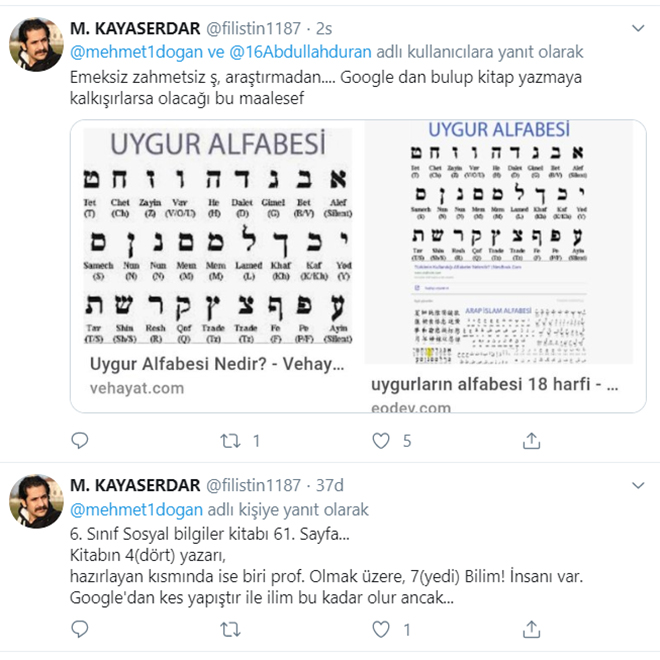Open the vehayat.com Uygur Alfabesi image

(x=217, y=236)
